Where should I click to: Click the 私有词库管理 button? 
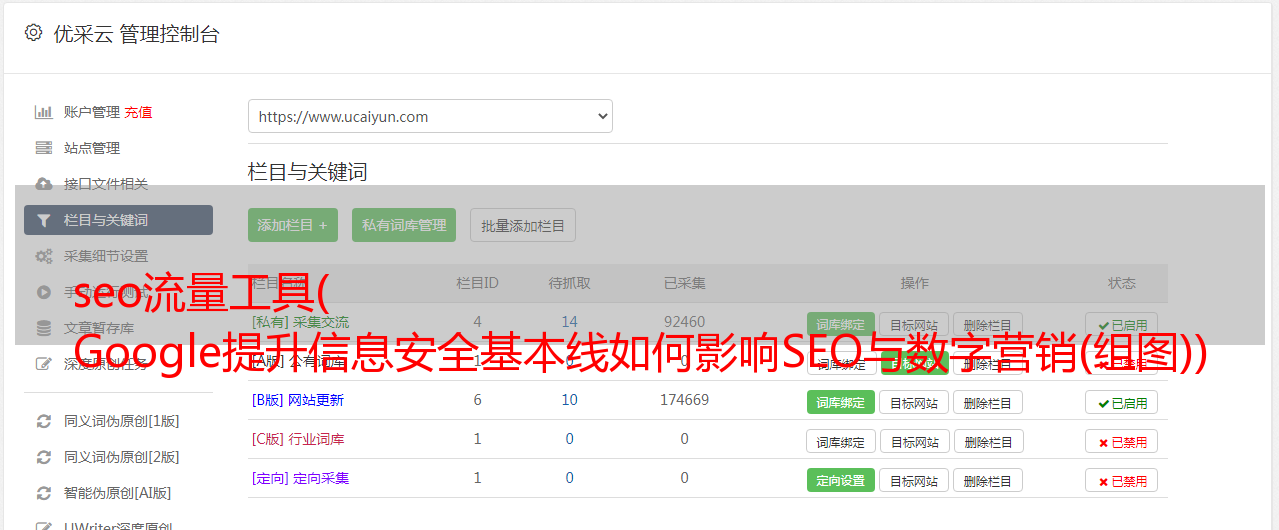click(404, 225)
